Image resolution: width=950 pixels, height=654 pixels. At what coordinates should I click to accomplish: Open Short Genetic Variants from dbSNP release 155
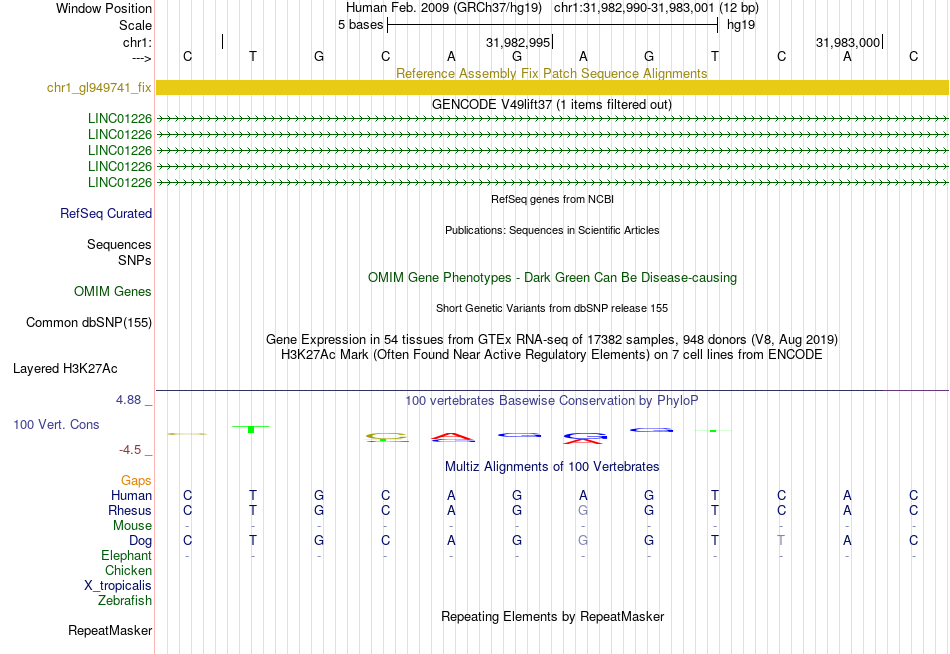pyautogui.click(x=552, y=308)
